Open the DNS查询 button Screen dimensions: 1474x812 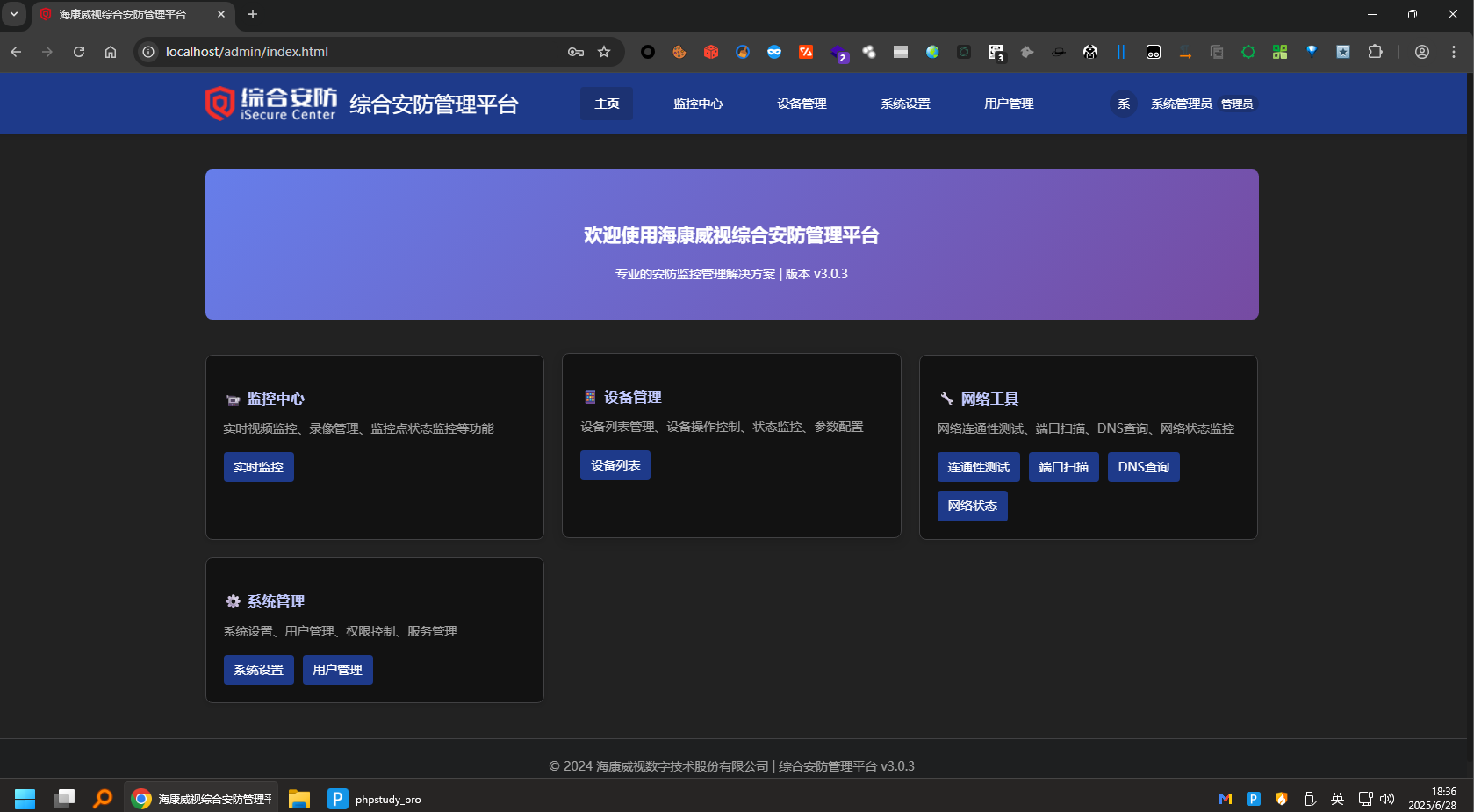[x=1143, y=467]
